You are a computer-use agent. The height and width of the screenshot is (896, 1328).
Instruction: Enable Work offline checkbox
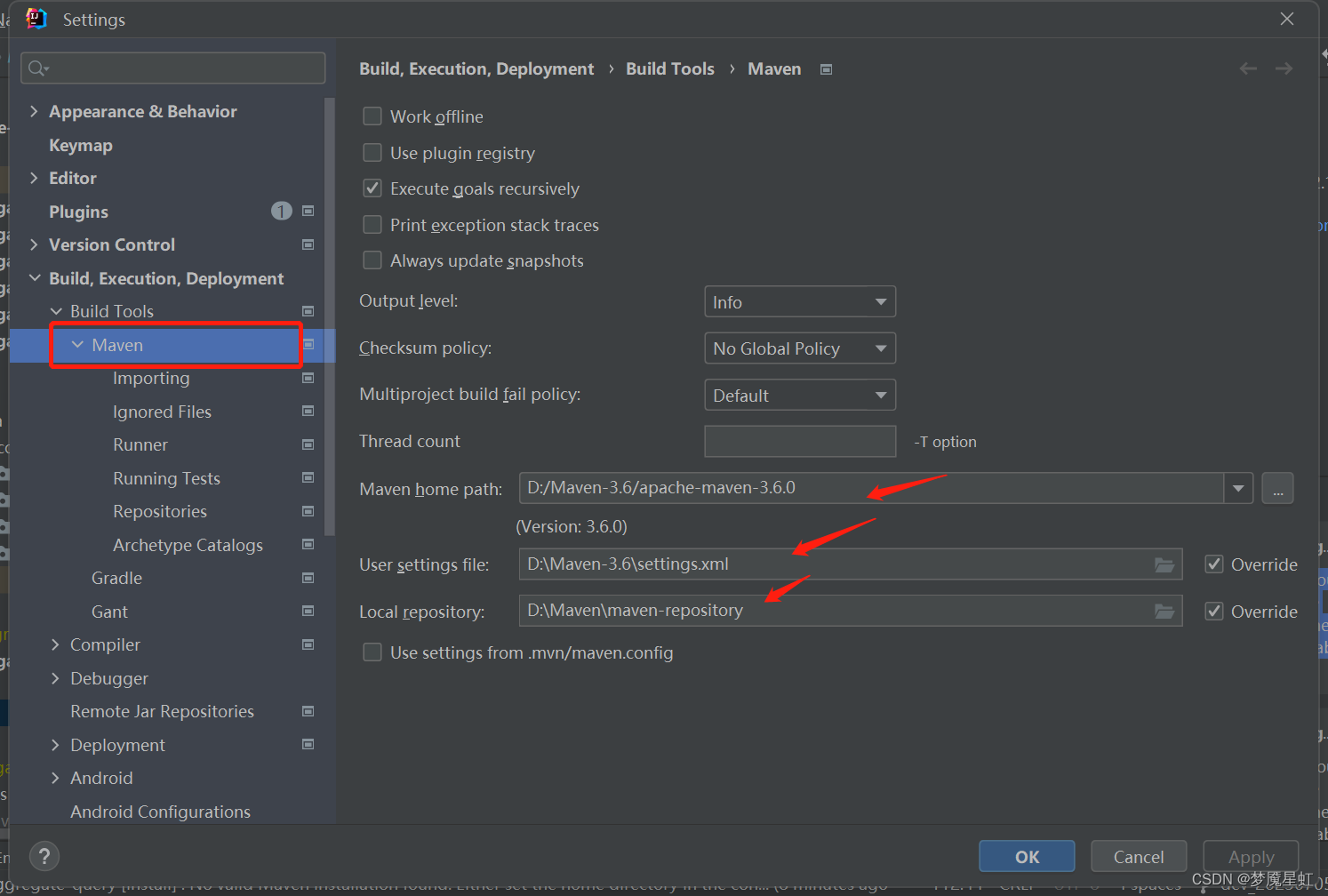click(x=372, y=116)
